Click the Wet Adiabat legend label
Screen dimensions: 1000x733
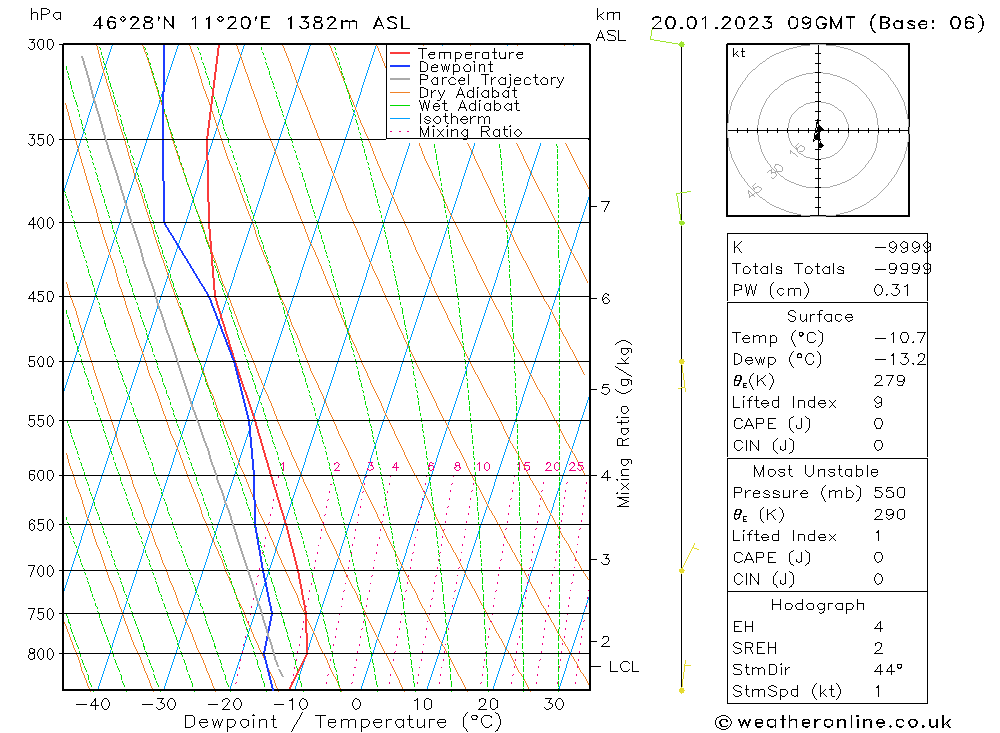469,106
